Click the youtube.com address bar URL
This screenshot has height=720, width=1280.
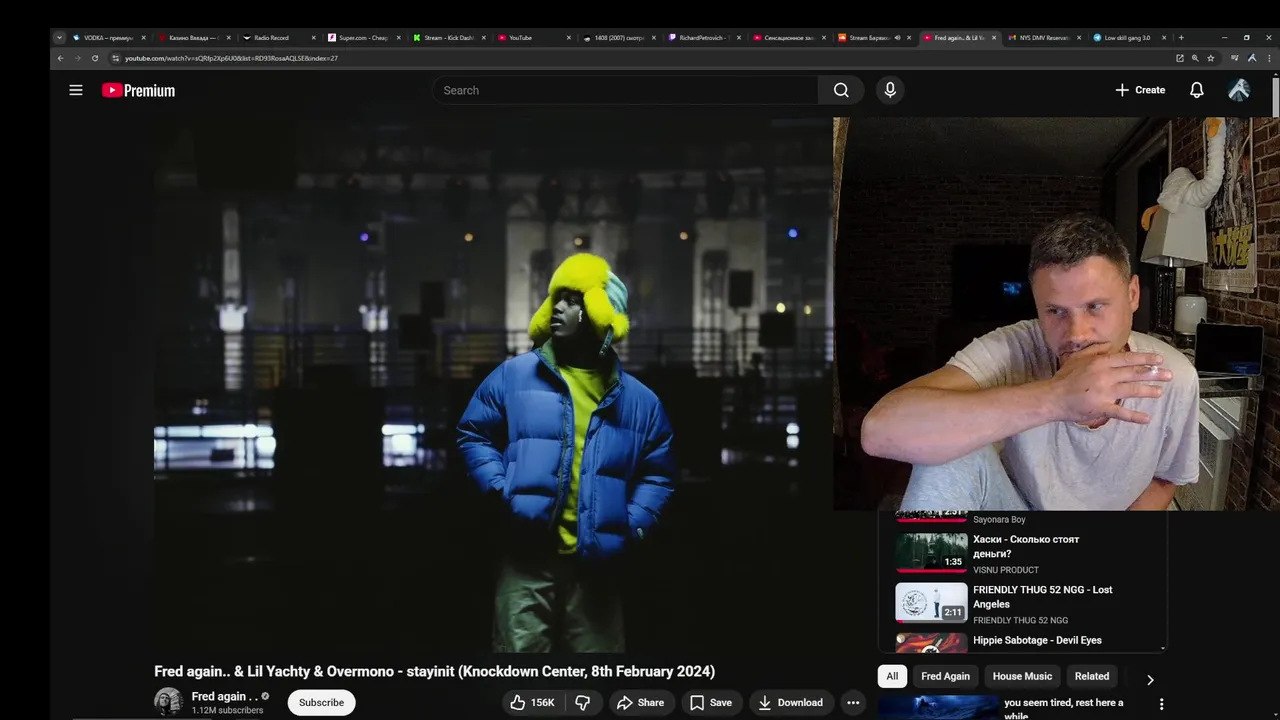231,58
